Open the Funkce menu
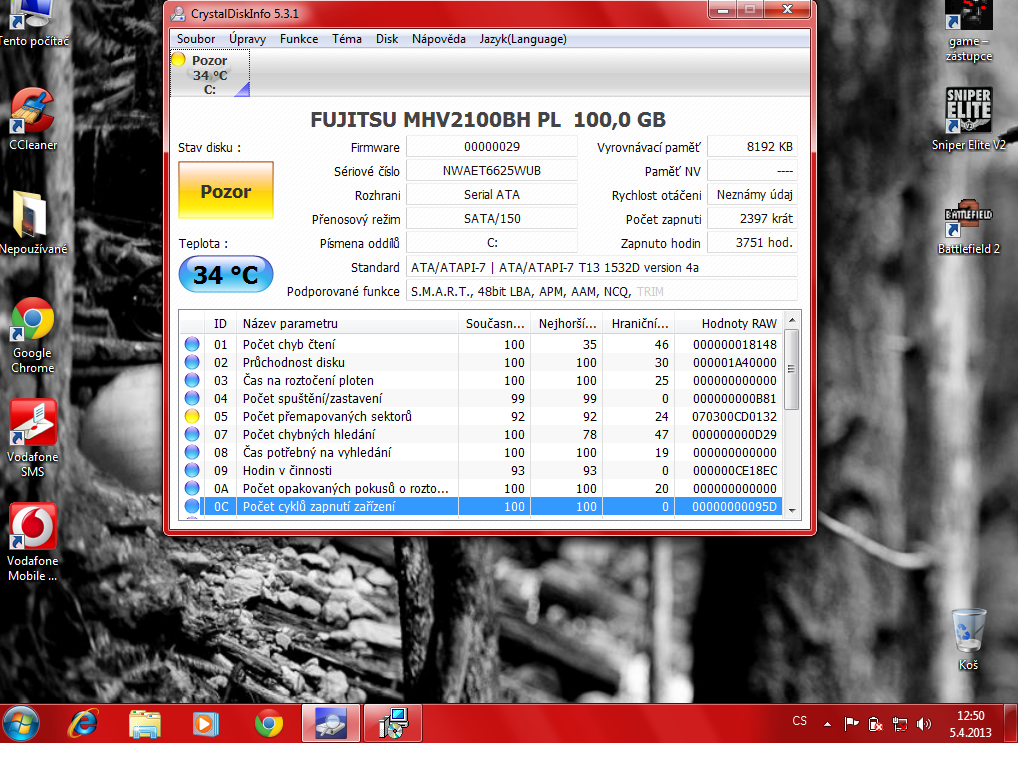Viewport: 1024px width, 768px height. 299,39
